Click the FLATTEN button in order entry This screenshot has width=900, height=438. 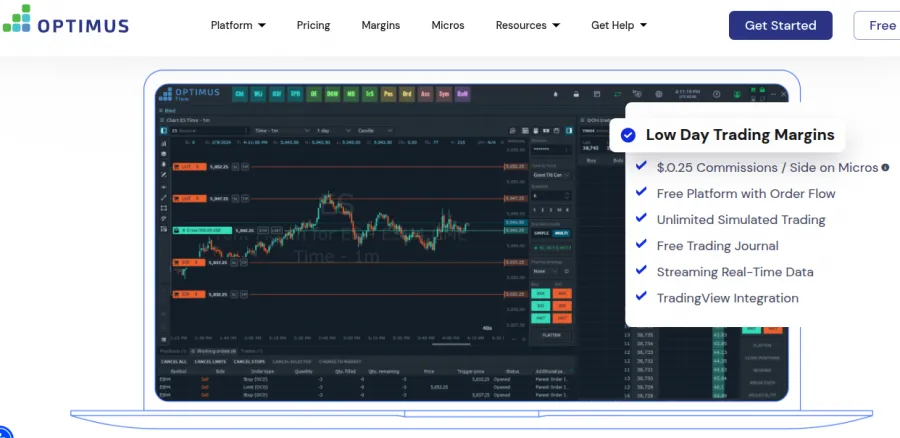click(x=551, y=335)
